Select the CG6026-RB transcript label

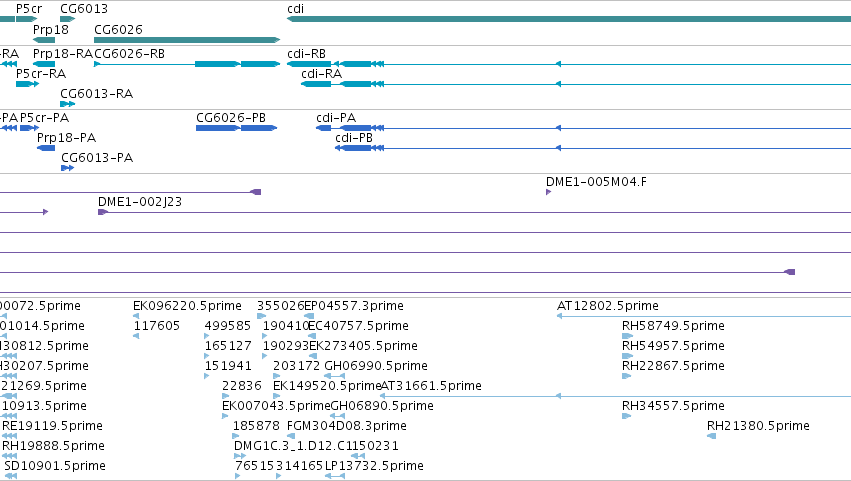tap(130, 54)
